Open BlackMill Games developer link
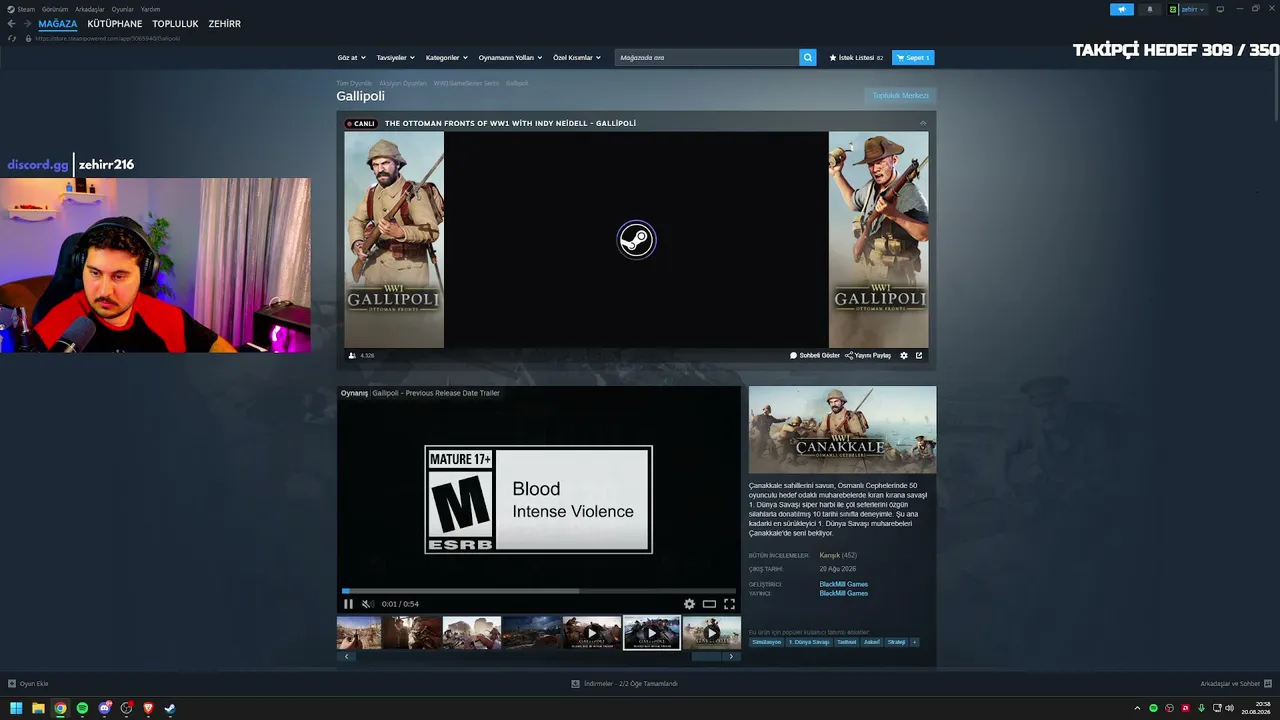1280x720 pixels. (x=844, y=584)
